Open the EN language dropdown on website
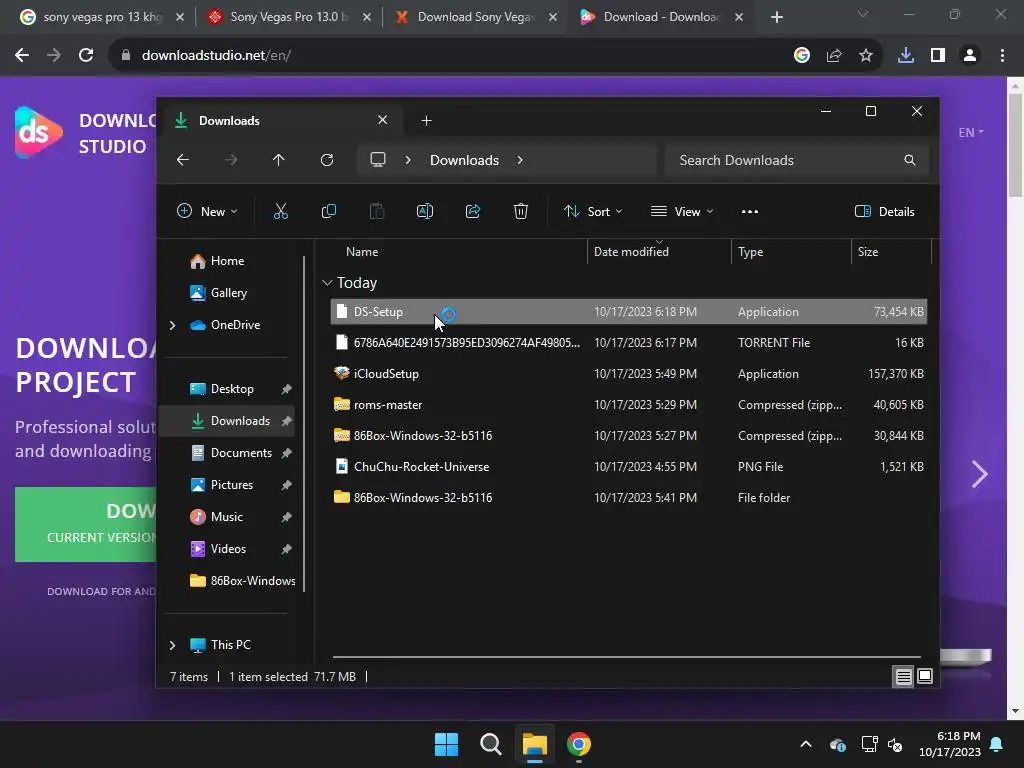Viewport: 1024px width, 768px height. click(971, 133)
